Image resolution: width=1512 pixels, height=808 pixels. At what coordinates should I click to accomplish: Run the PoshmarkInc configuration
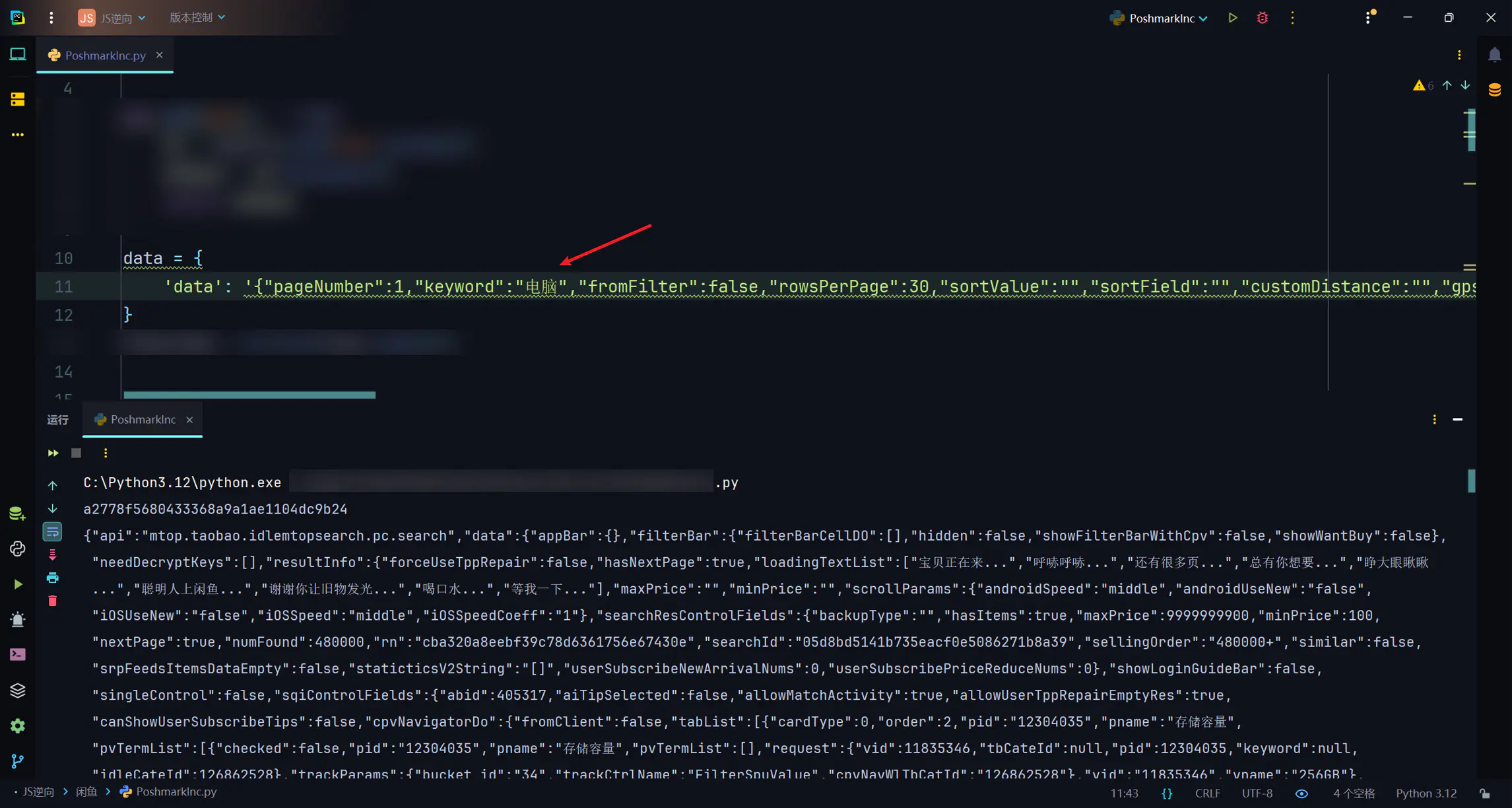point(1232,18)
